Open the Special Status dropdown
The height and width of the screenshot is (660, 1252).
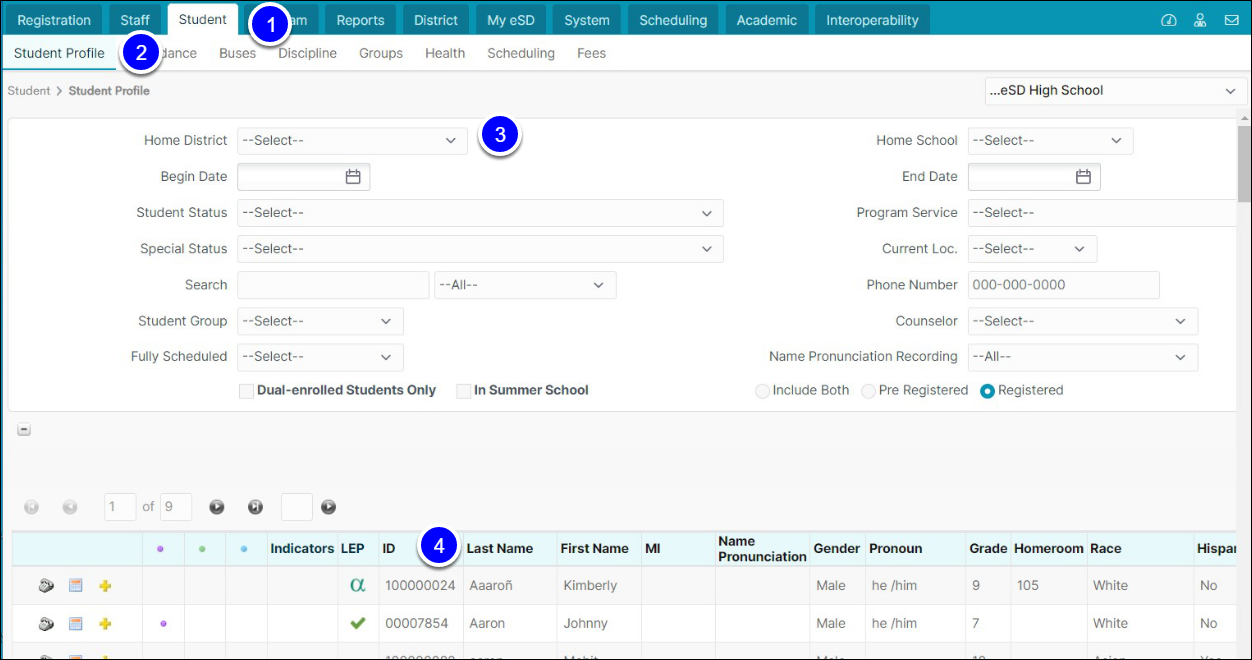point(480,249)
